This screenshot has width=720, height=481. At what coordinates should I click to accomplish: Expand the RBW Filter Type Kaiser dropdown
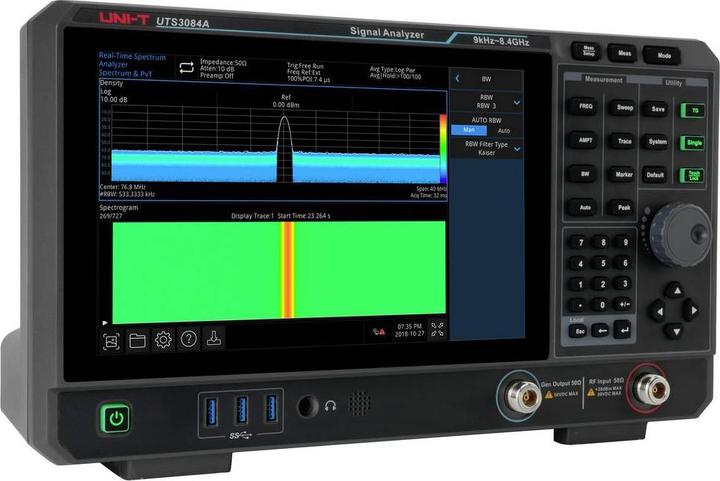click(x=486, y=148)
